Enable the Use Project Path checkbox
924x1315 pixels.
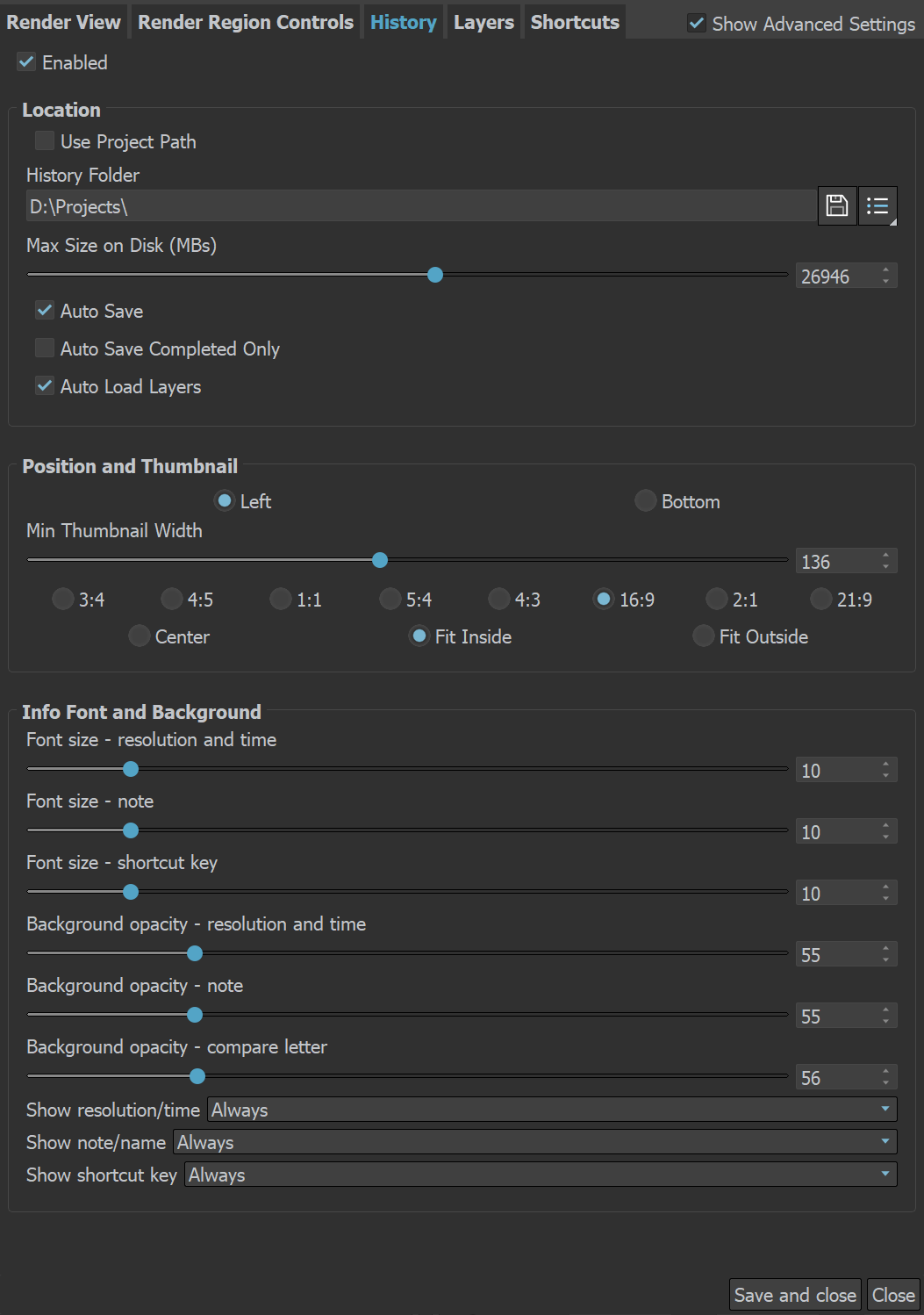click(44, 140)
